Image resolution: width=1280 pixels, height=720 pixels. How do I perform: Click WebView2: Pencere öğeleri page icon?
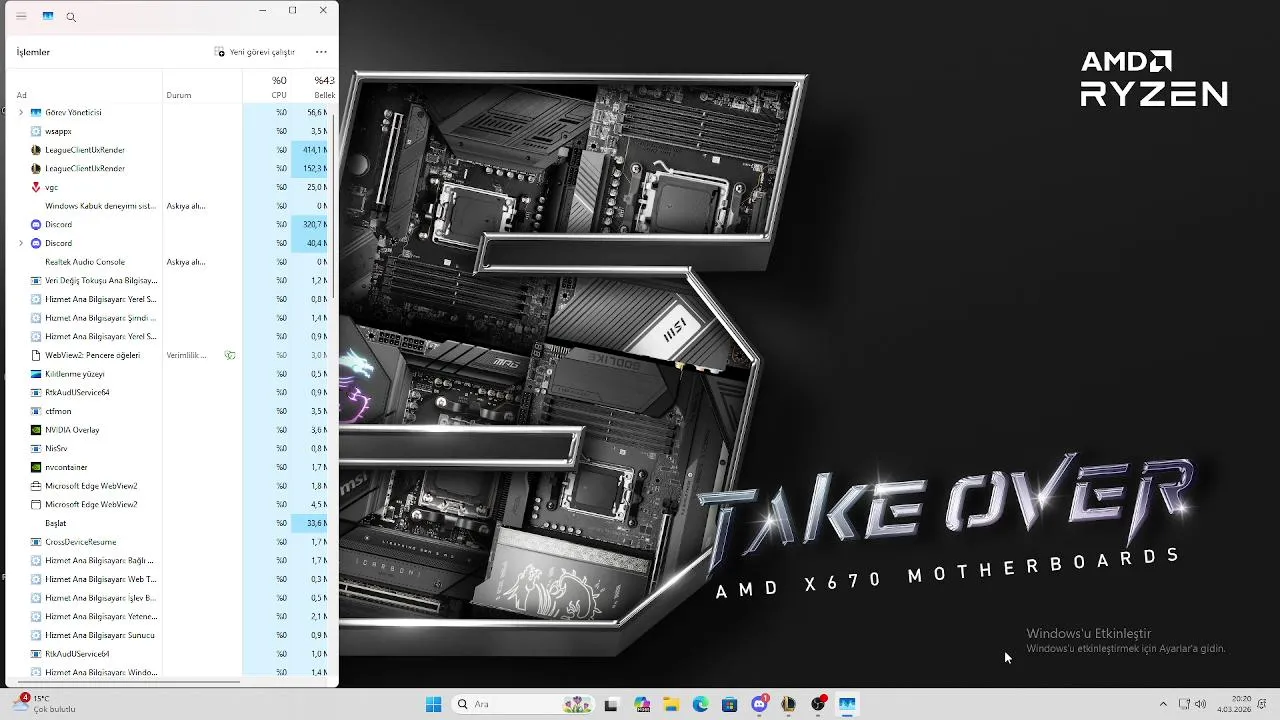tap(36, 355)
